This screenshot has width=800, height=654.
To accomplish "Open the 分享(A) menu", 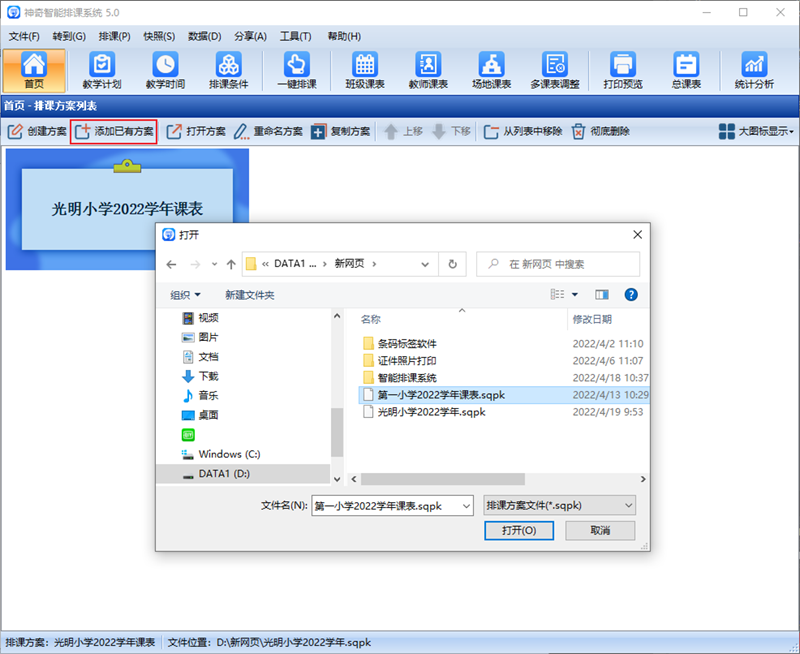I will 251,36.
